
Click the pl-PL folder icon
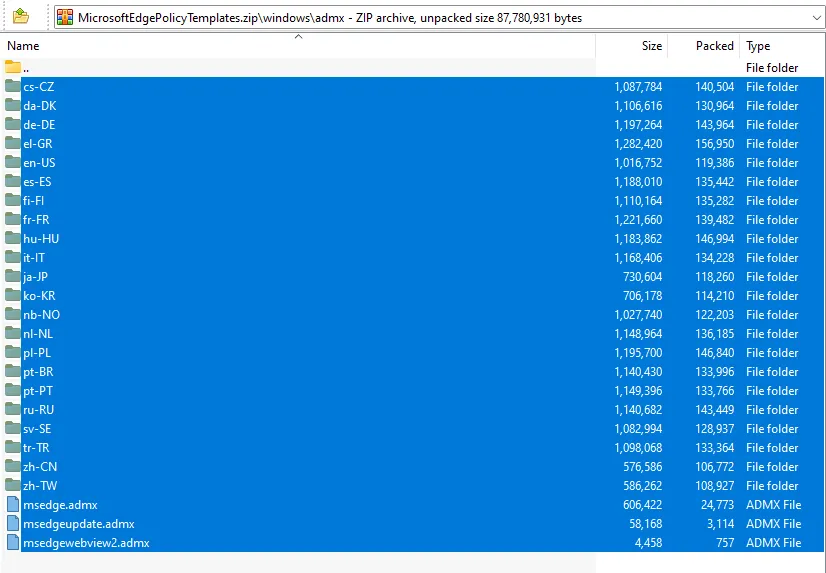click(x=13, y=352)
